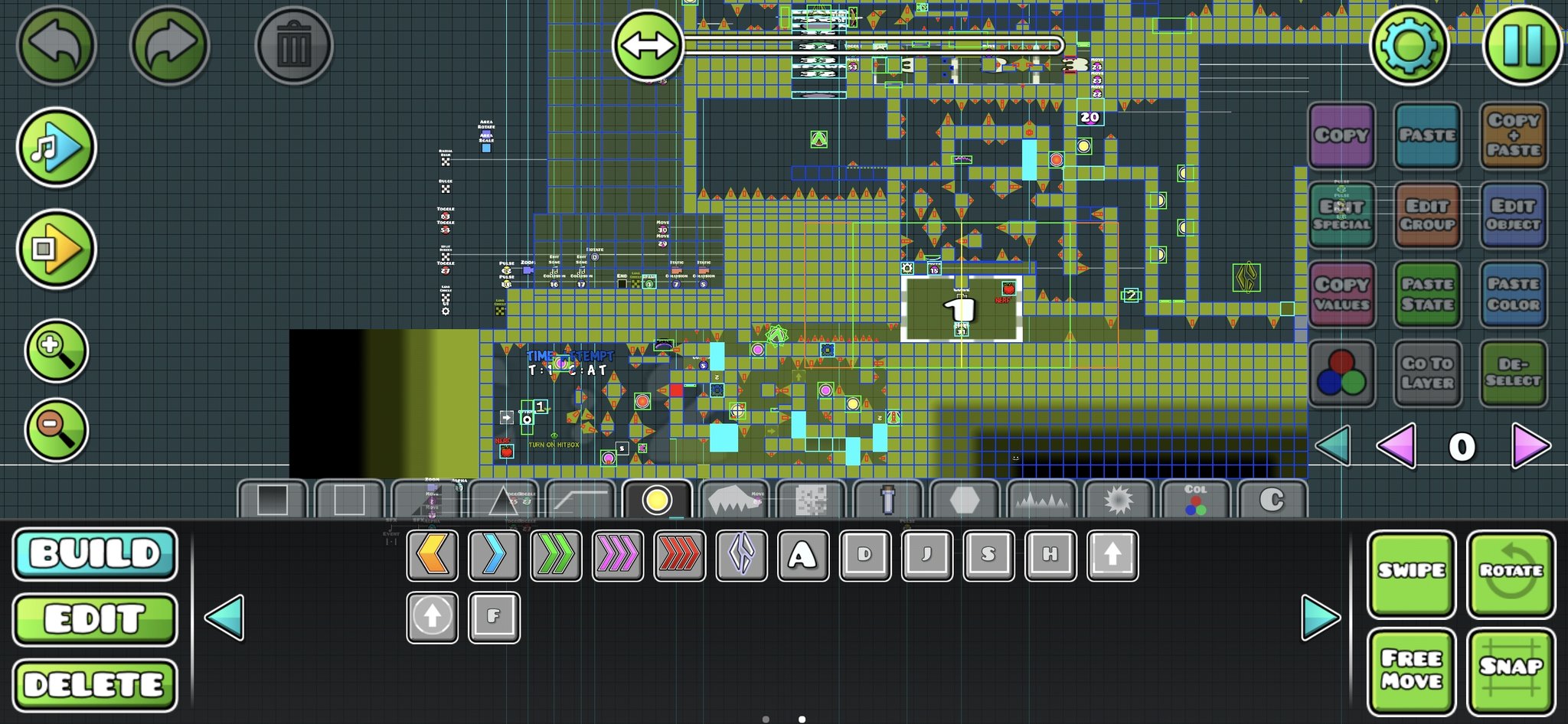Click the teal layer back arrow

tap(1333, 446)
